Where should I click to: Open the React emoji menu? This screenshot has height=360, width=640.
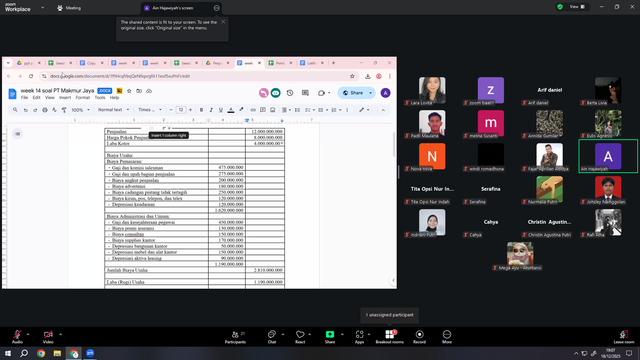(x=300, y=336)
